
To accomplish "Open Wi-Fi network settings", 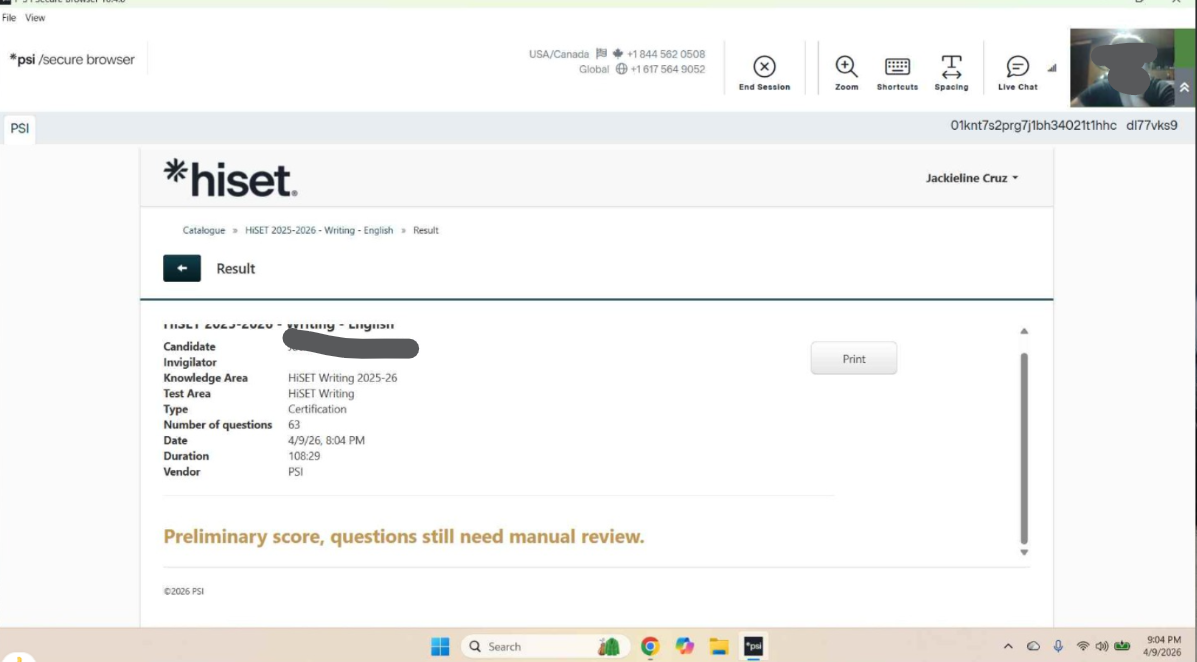I will tap(1082, 646).
